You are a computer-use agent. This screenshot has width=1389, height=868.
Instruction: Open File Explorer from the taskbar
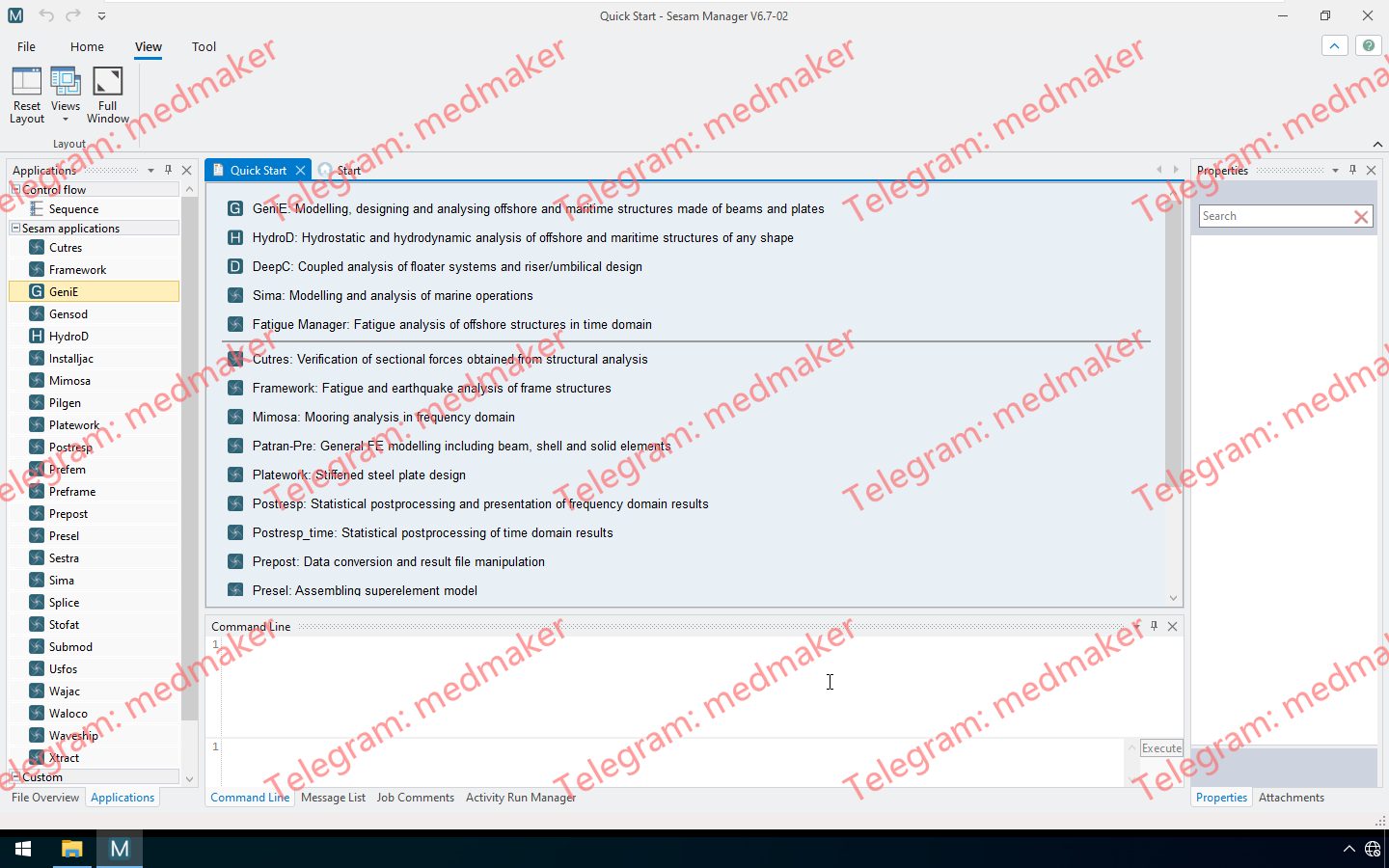coord(71,849)
